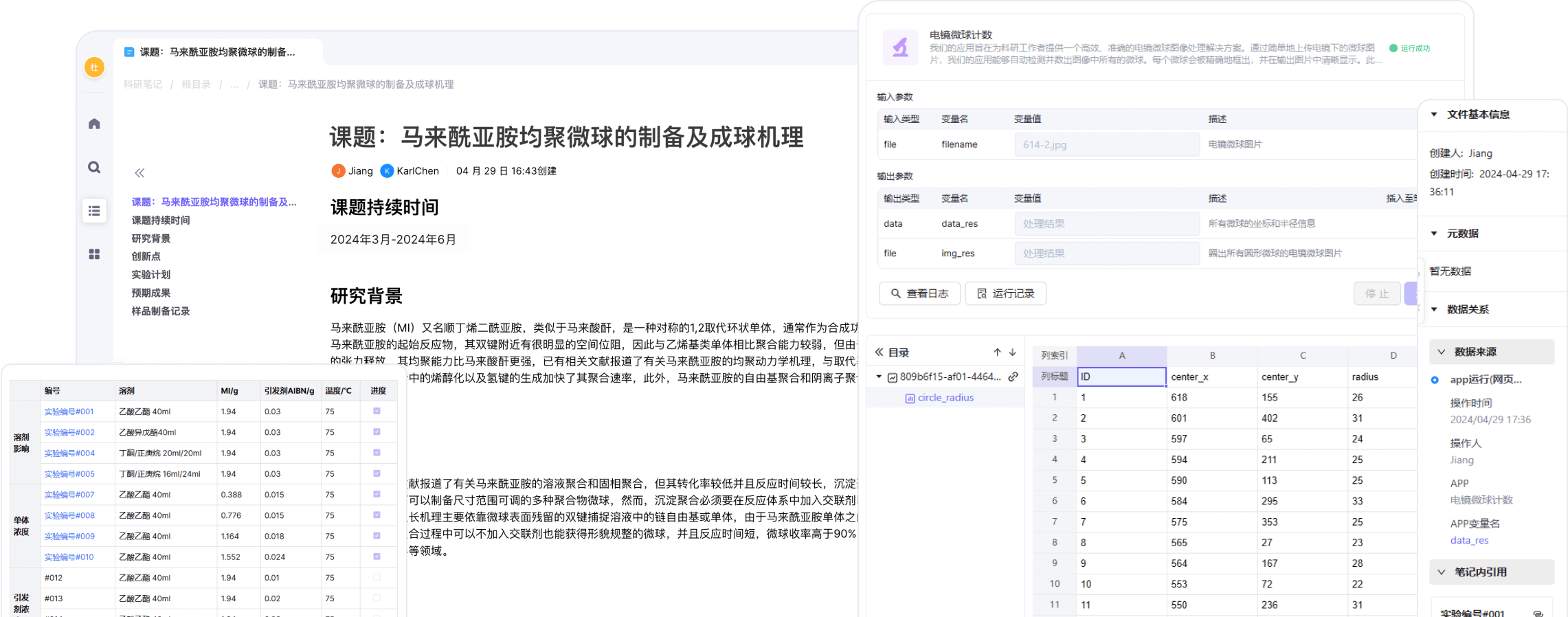
Task: Click the filename input showing 614-2.jpg
Action: (1107, 145)
